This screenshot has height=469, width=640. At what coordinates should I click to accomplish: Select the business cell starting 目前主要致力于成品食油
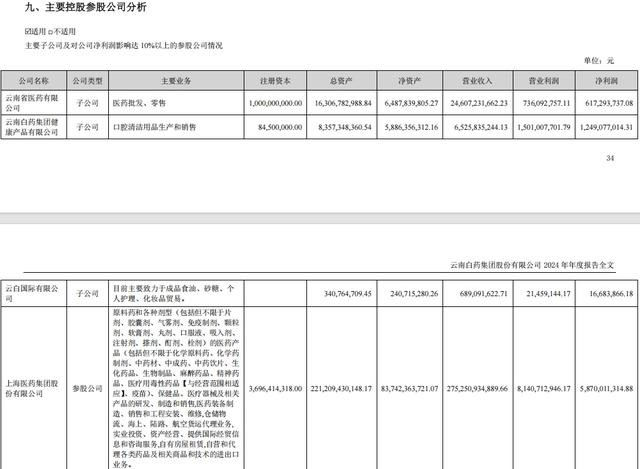click(173, 293)
